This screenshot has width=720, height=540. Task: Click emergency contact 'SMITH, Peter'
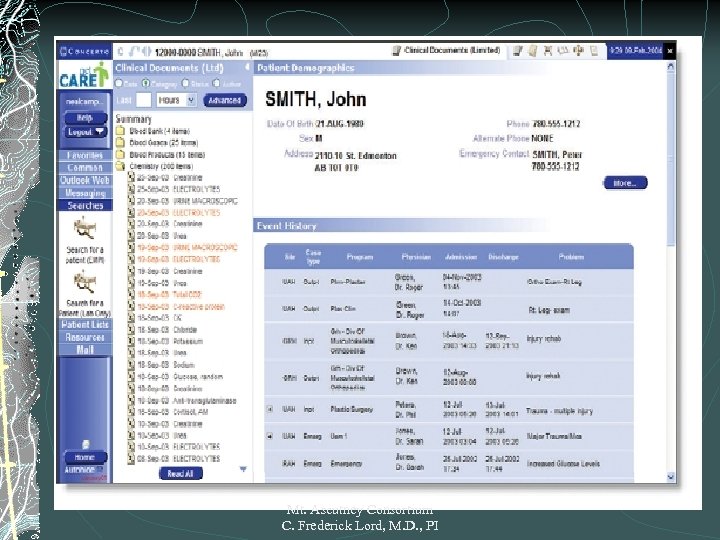point(557,154)
